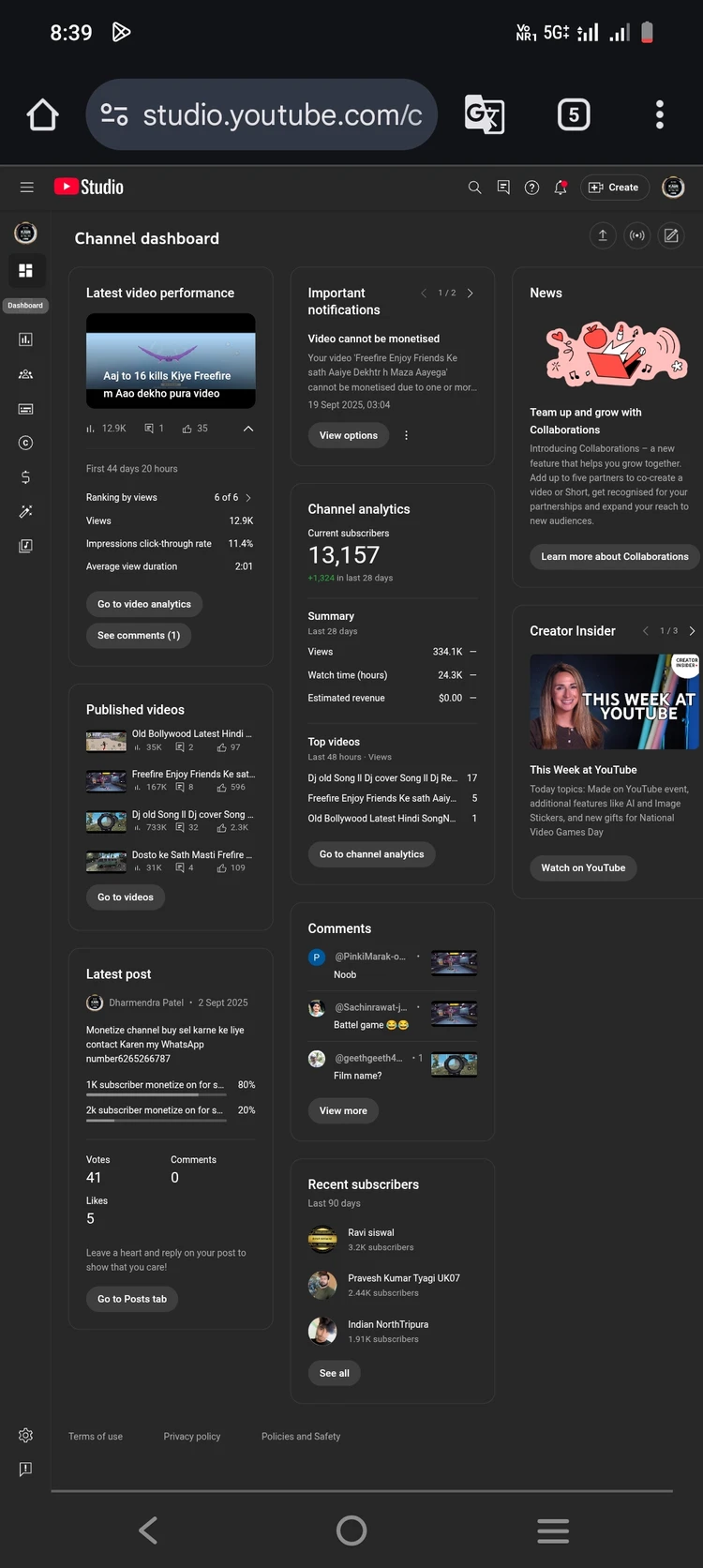The height and width of the screenshot is (1568, 703).
Task: Open the browser three-dot overflow menu
Action: pyautogui.click(x=660, y=114)
